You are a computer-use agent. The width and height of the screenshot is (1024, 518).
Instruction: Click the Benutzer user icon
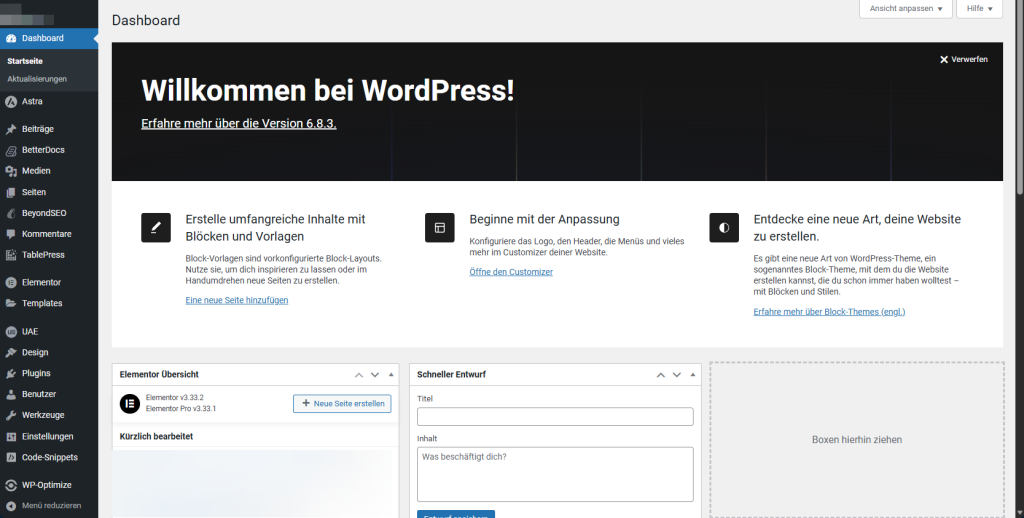point(11,395)
